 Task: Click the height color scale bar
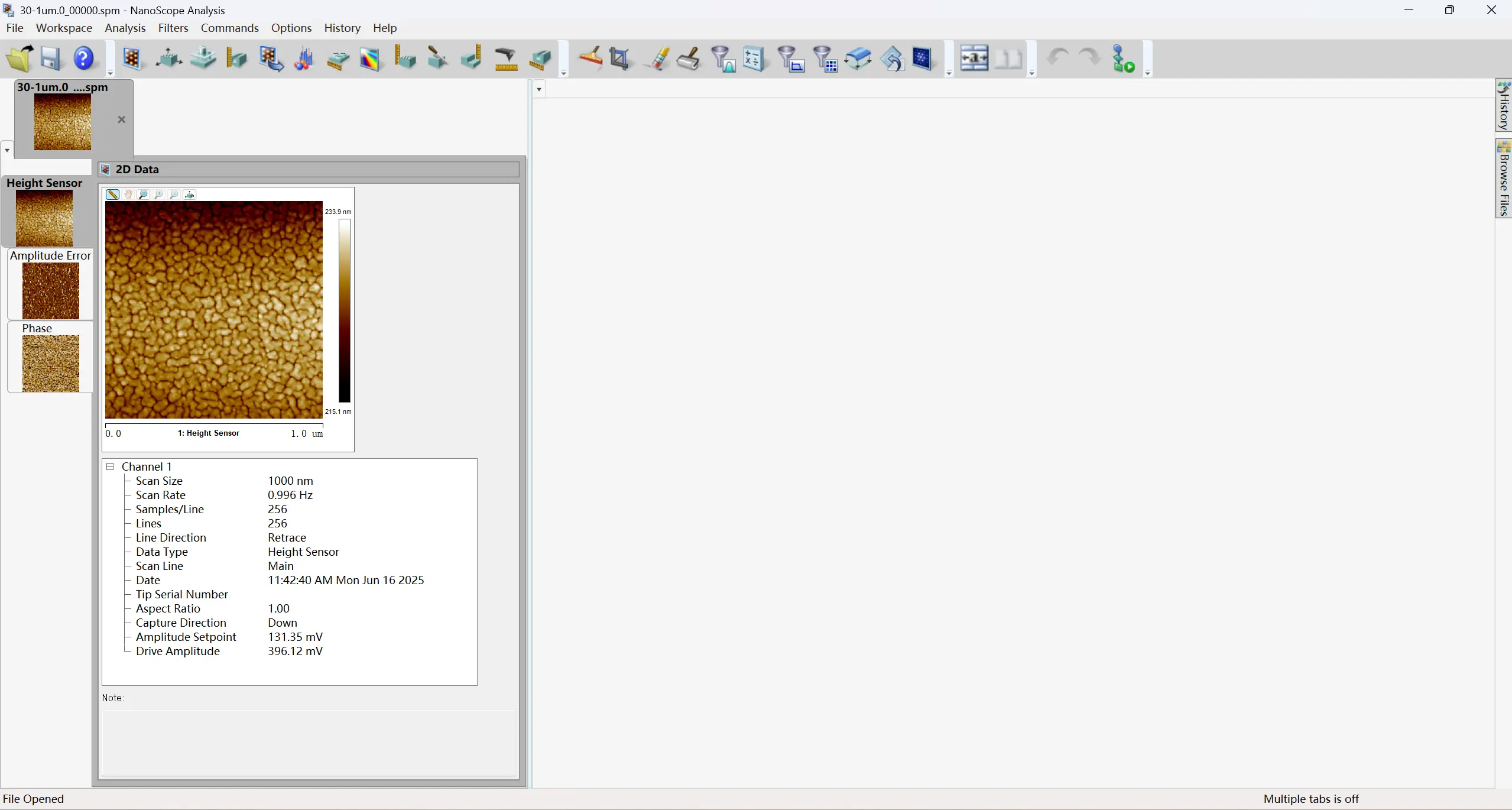(344, 310)
